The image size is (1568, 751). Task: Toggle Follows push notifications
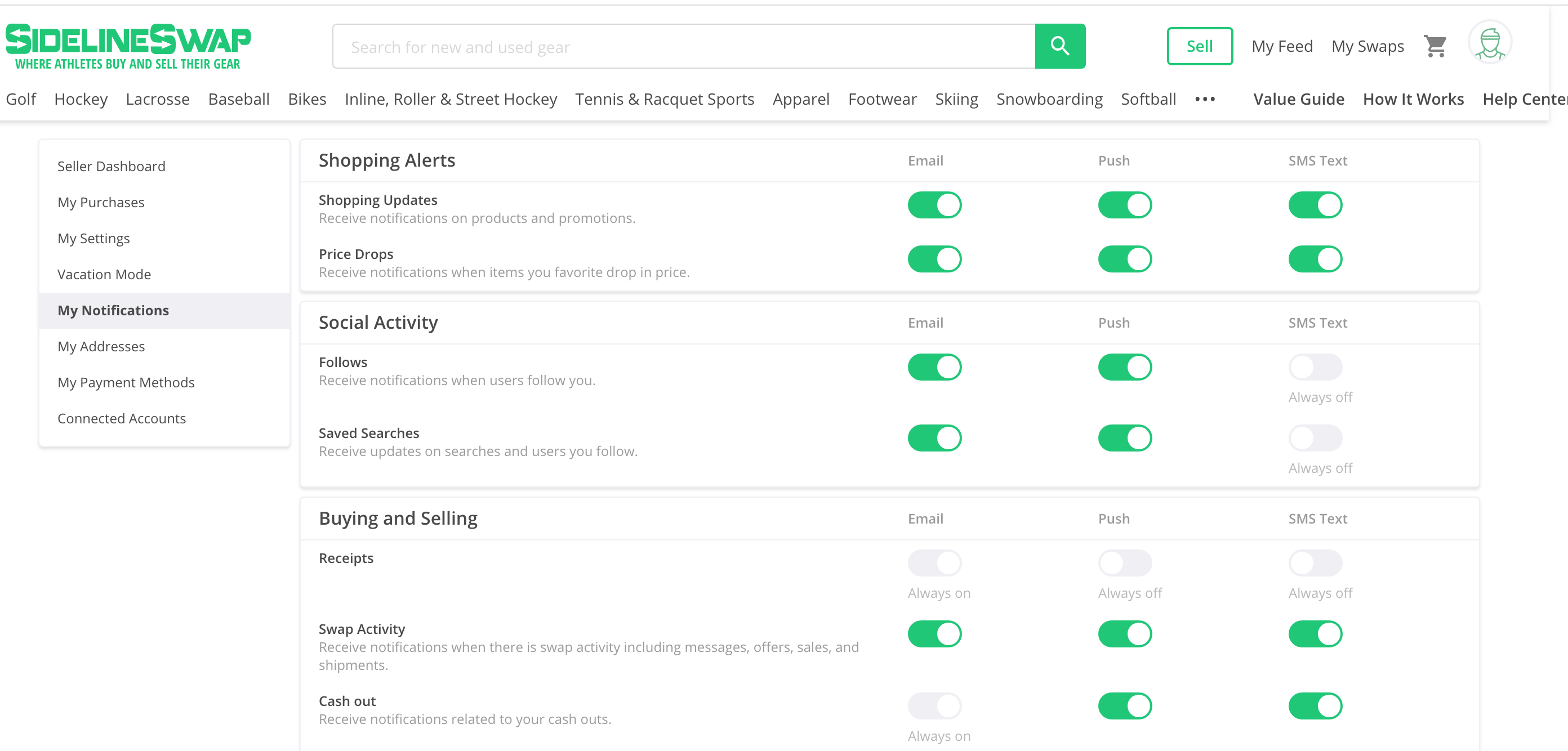pyautogui.click(x=1125, y=367)
